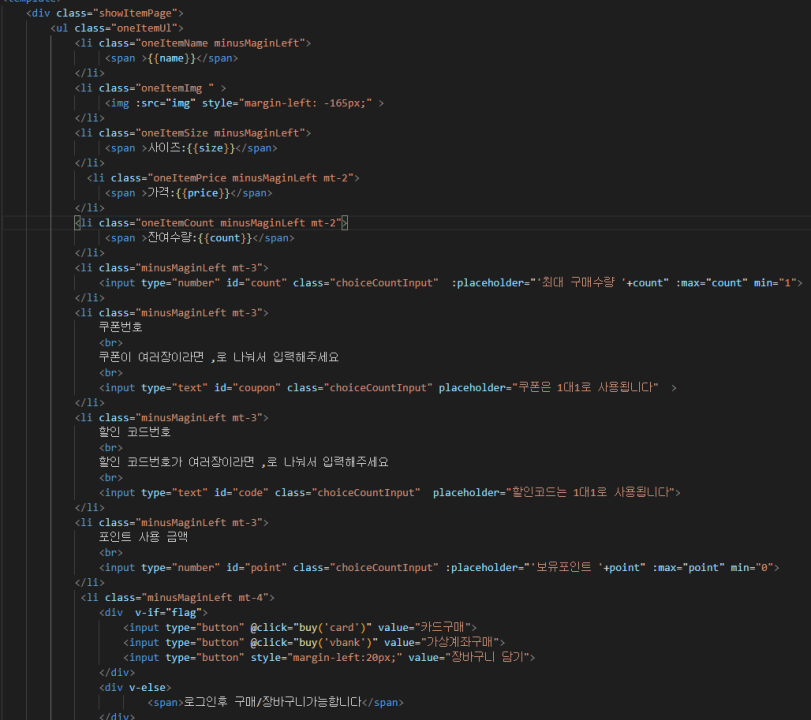Click the 로그인후 구매/장바구니가능합니다 span text
The image size is (811, 720).
tap(273, 702)
